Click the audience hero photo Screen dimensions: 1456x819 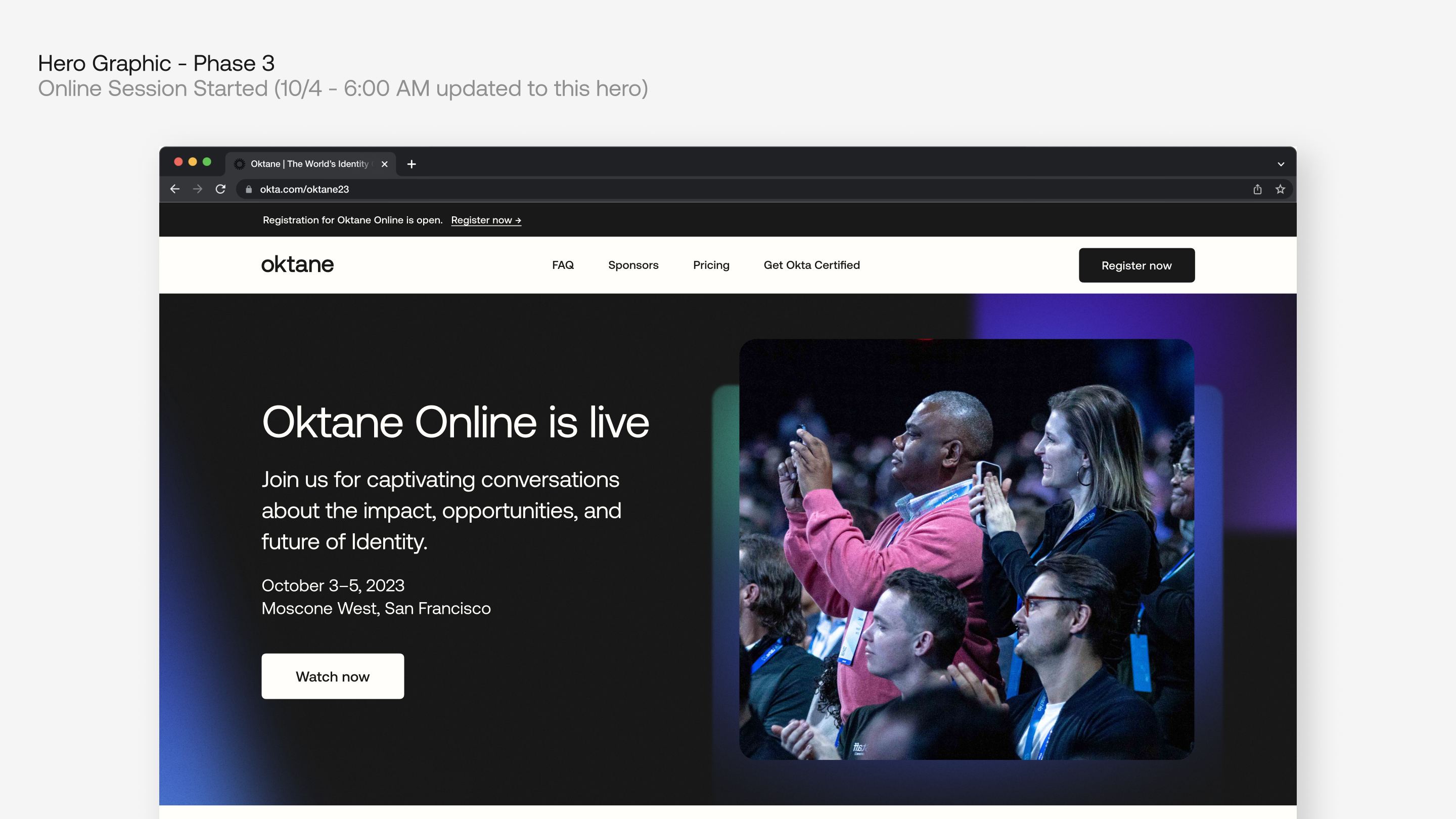(x=967, y=550)
